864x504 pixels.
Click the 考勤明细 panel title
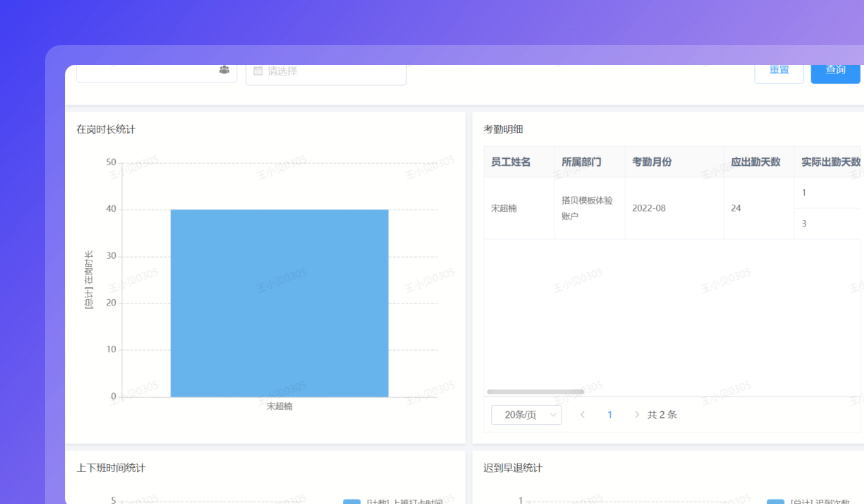[x=503, y=129]
